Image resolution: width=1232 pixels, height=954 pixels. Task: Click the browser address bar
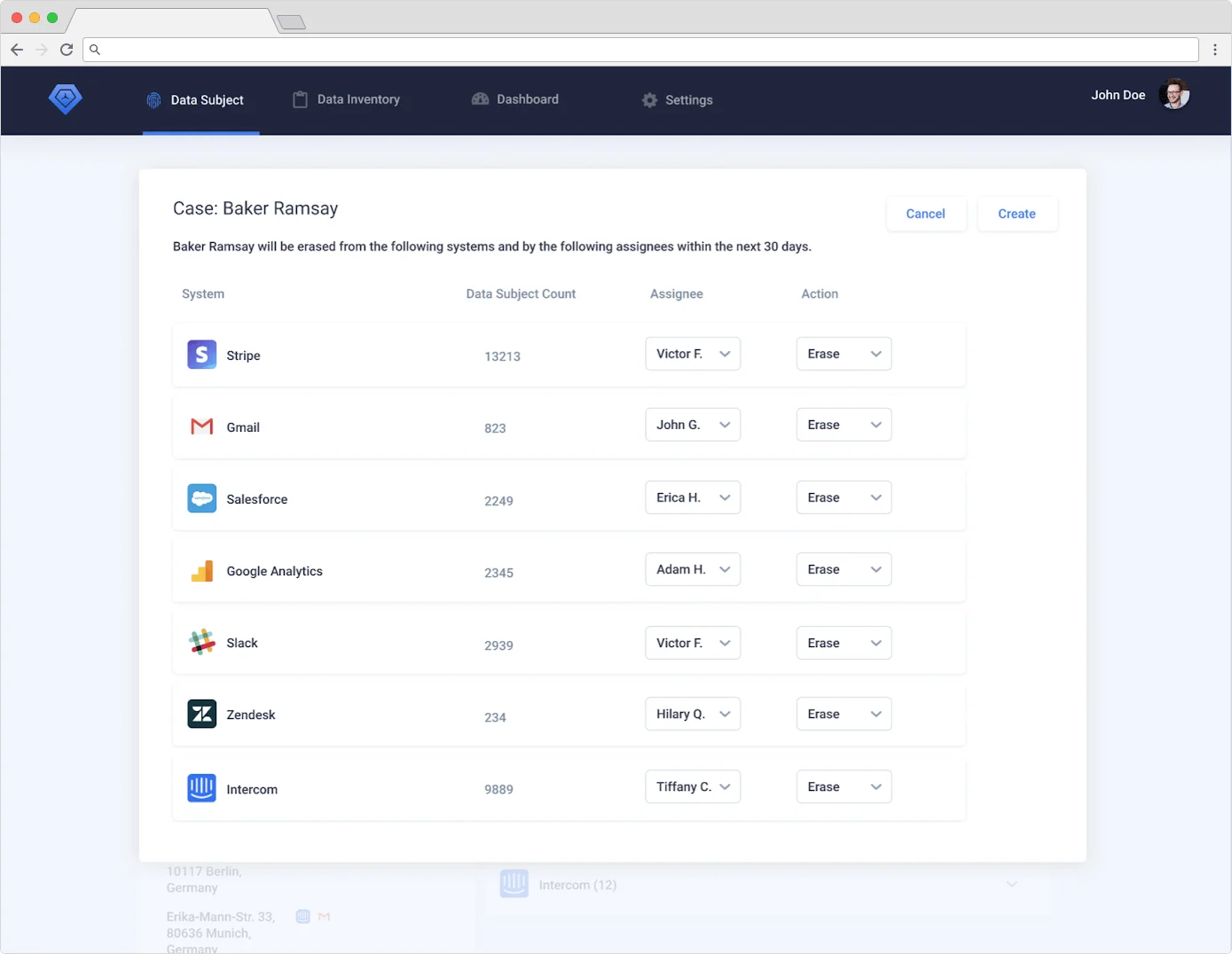click(640, 50)
